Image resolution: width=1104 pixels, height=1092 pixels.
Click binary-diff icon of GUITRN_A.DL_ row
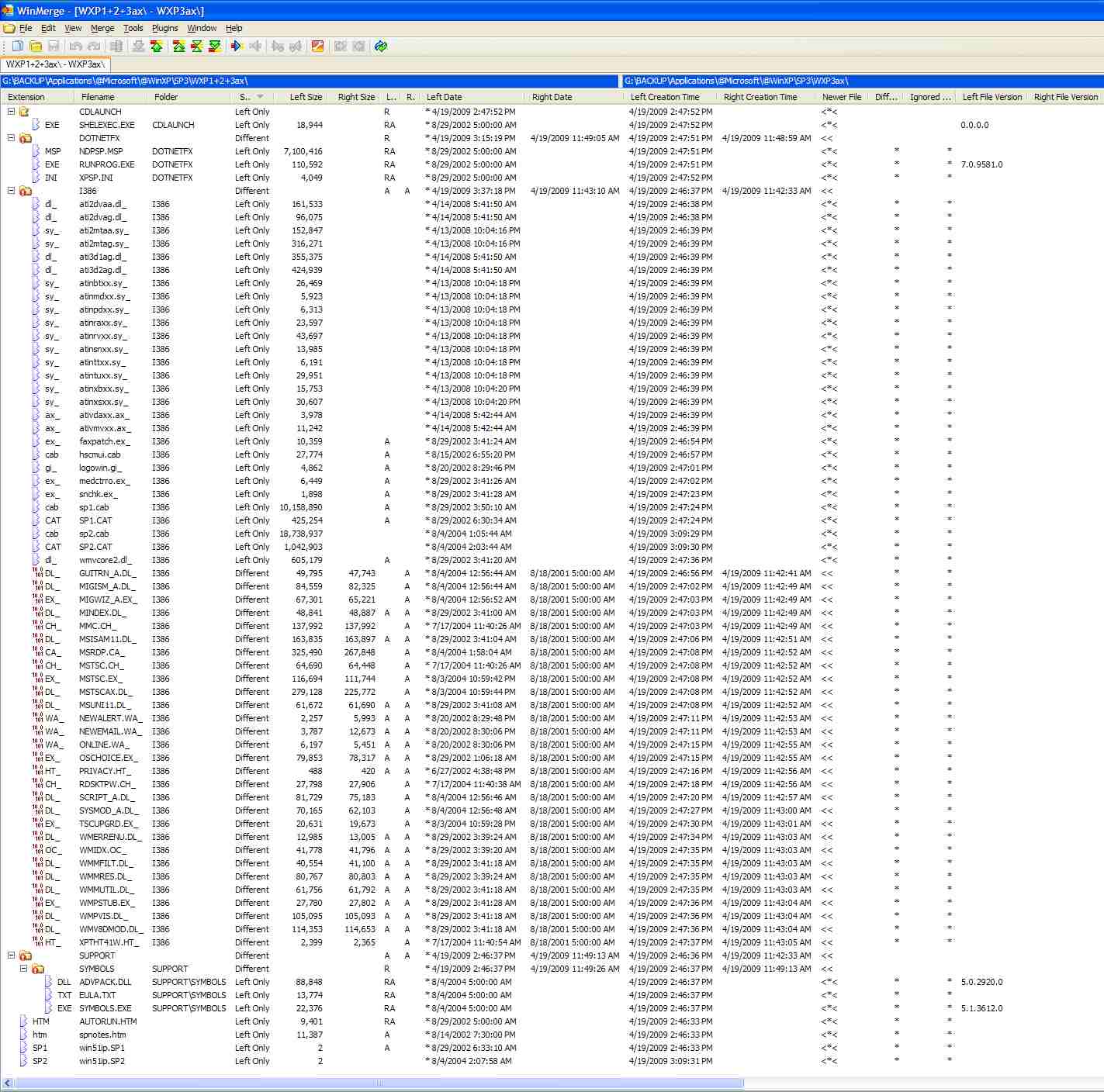click(38, 573)
